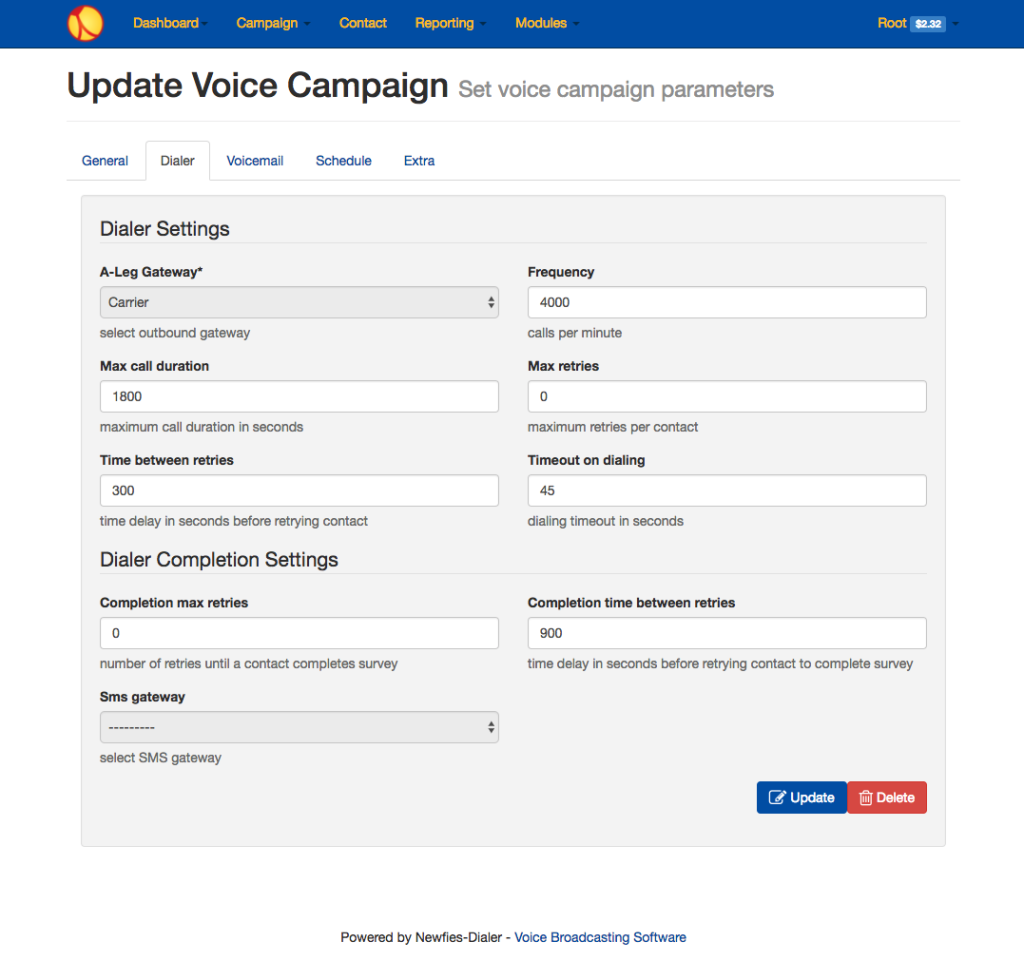Select the Extra tab
The image size is (1024, 961).
[419, 161]
